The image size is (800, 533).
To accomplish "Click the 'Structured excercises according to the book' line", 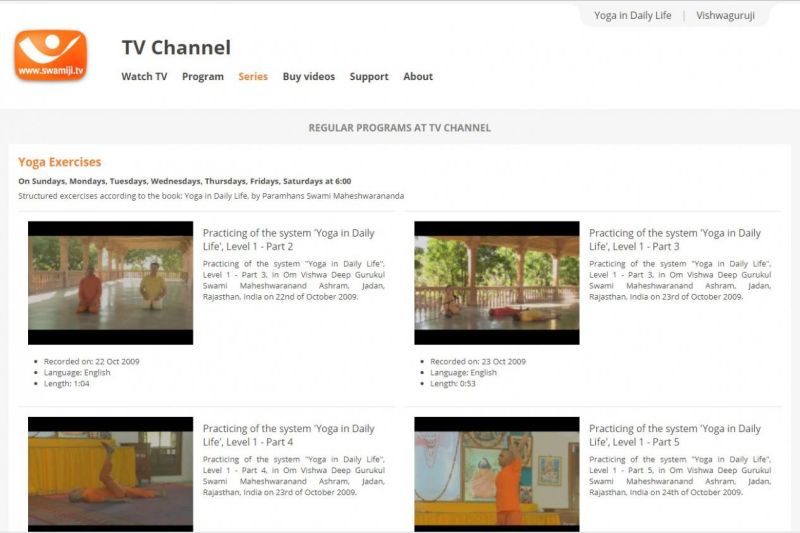I will (x=211, y=196).
